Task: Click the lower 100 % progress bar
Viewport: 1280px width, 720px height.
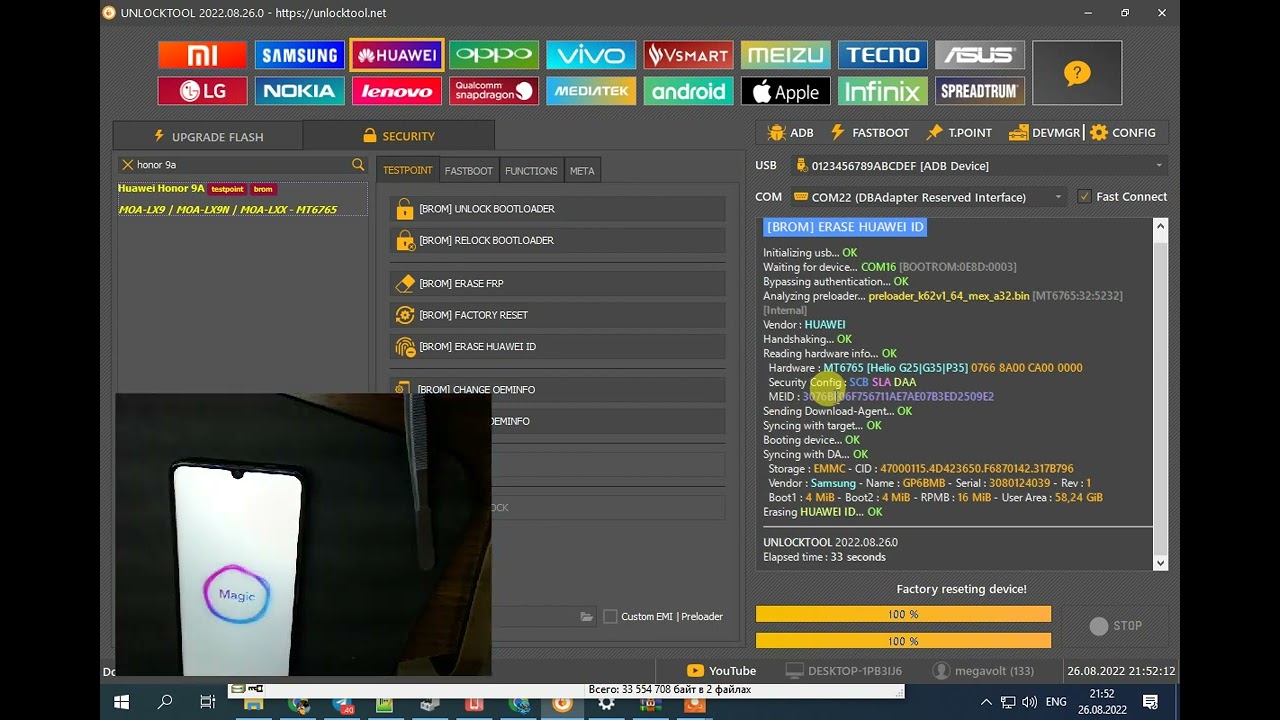Action: pos(903,641)
